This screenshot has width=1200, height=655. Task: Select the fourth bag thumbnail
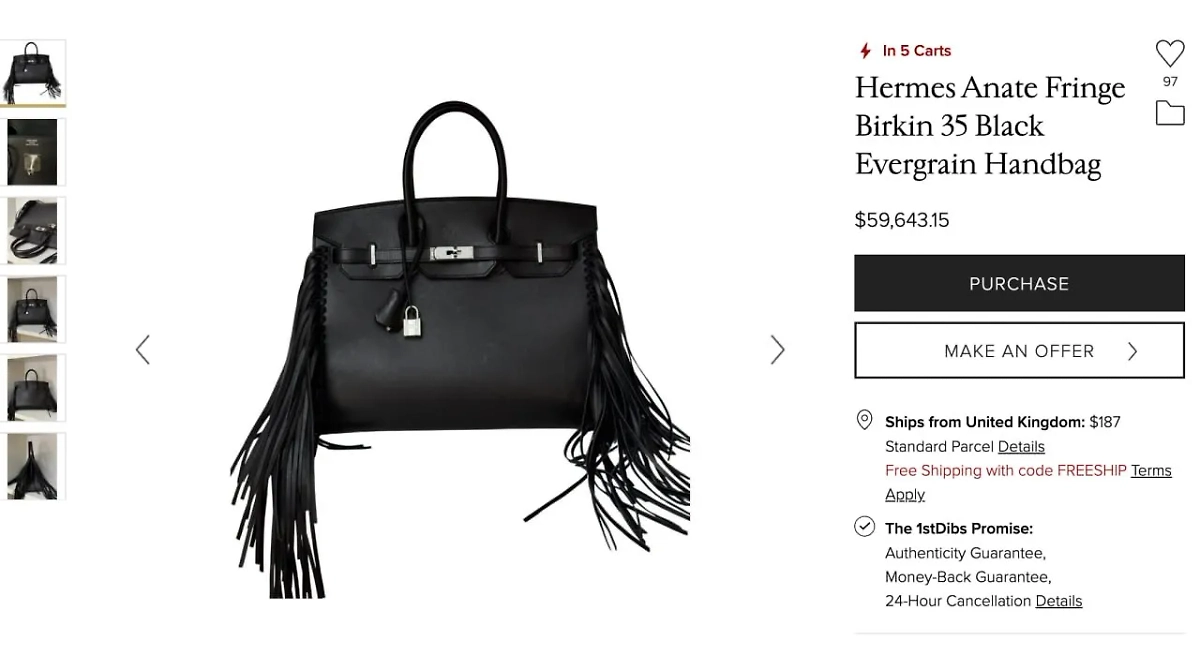point(32,310)
